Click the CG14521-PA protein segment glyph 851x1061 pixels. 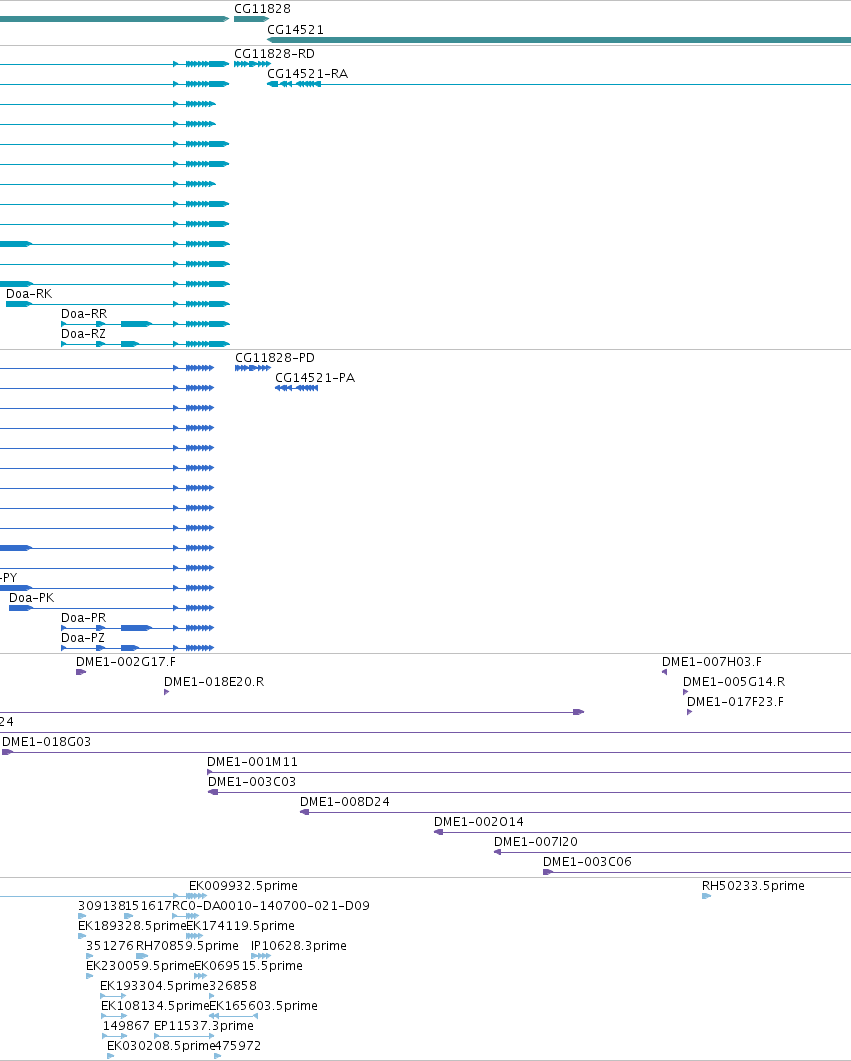(296, 388)
